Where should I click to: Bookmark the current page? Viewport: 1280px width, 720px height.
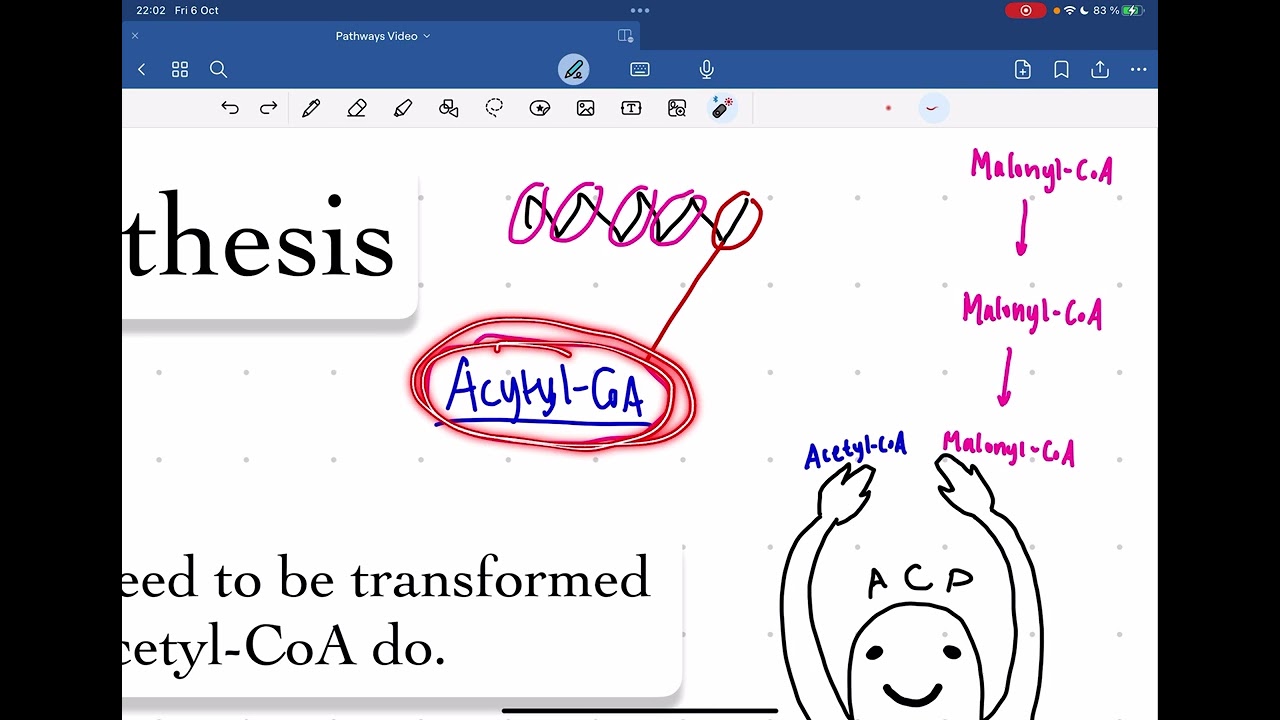tap(1061, 70)
